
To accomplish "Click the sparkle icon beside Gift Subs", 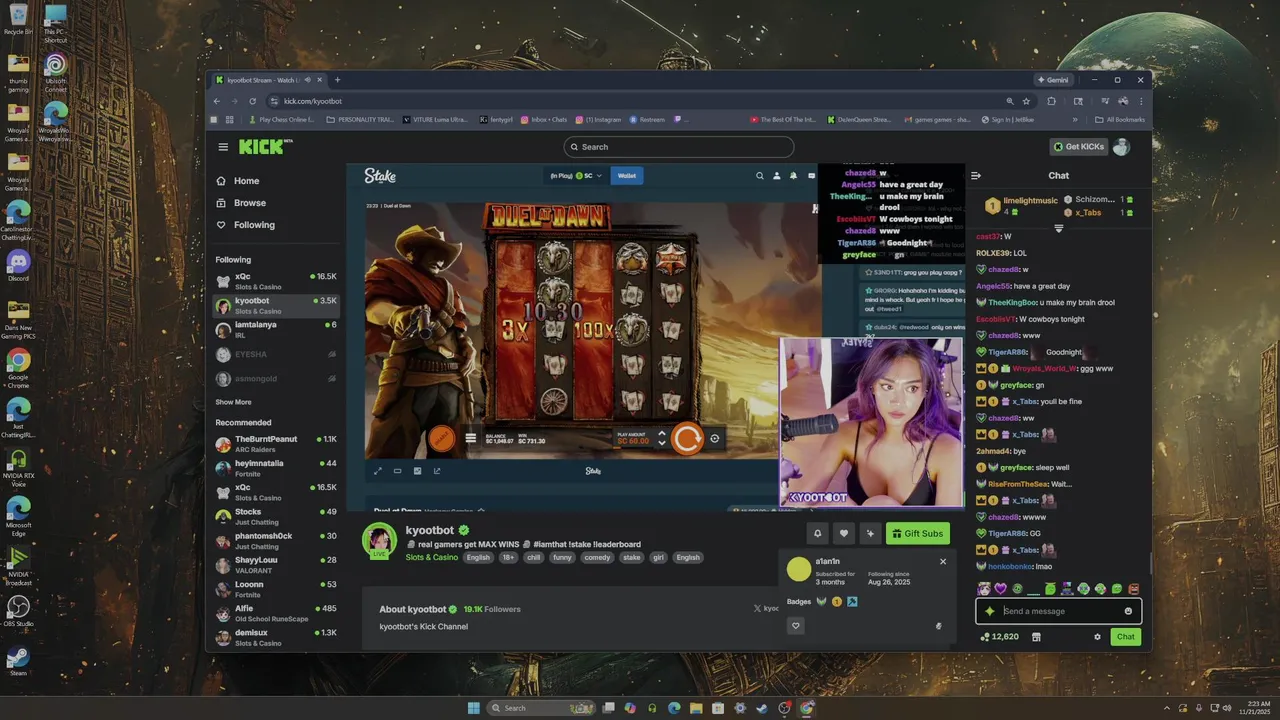I will click(870, 534).
